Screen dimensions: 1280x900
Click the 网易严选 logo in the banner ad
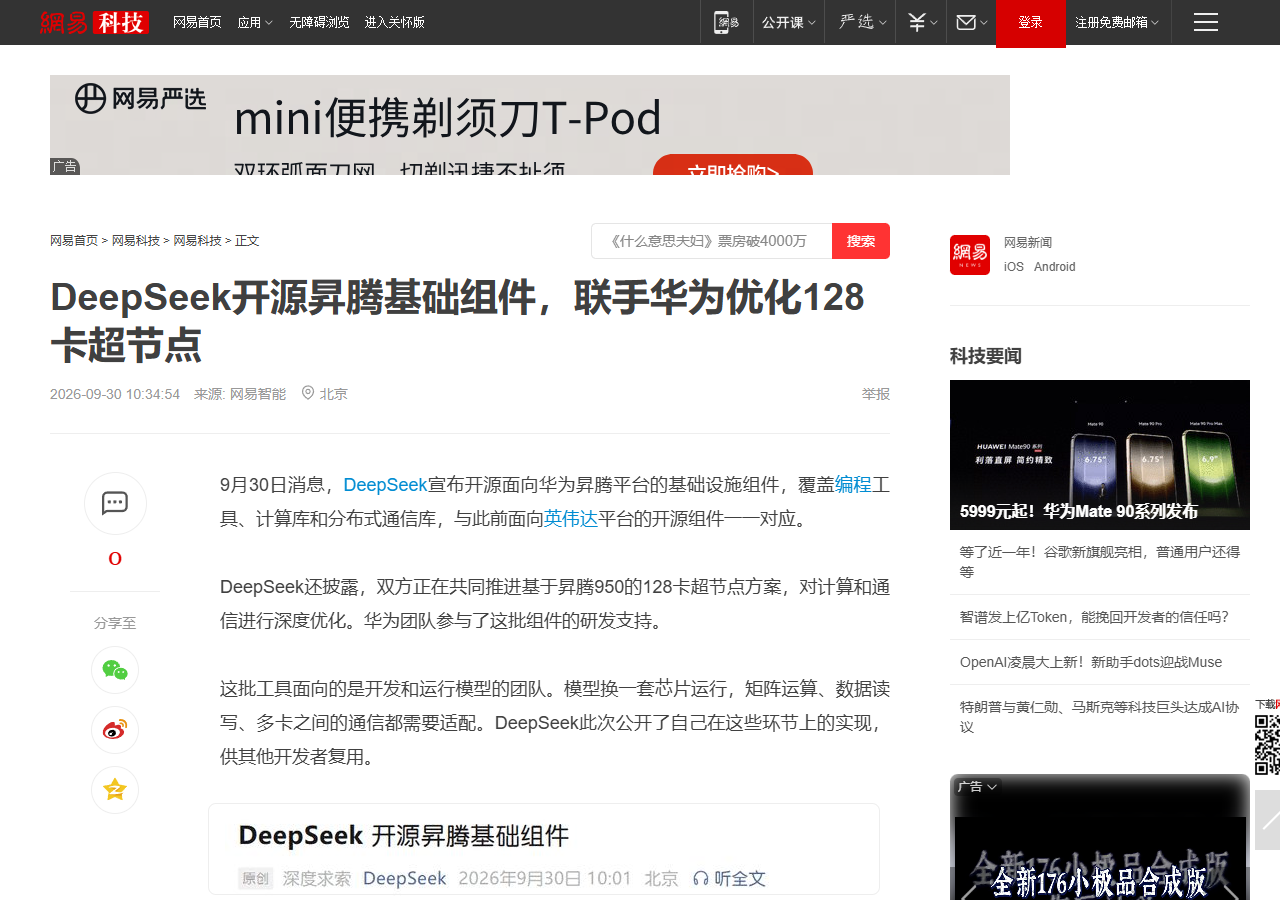click(140, 99)
